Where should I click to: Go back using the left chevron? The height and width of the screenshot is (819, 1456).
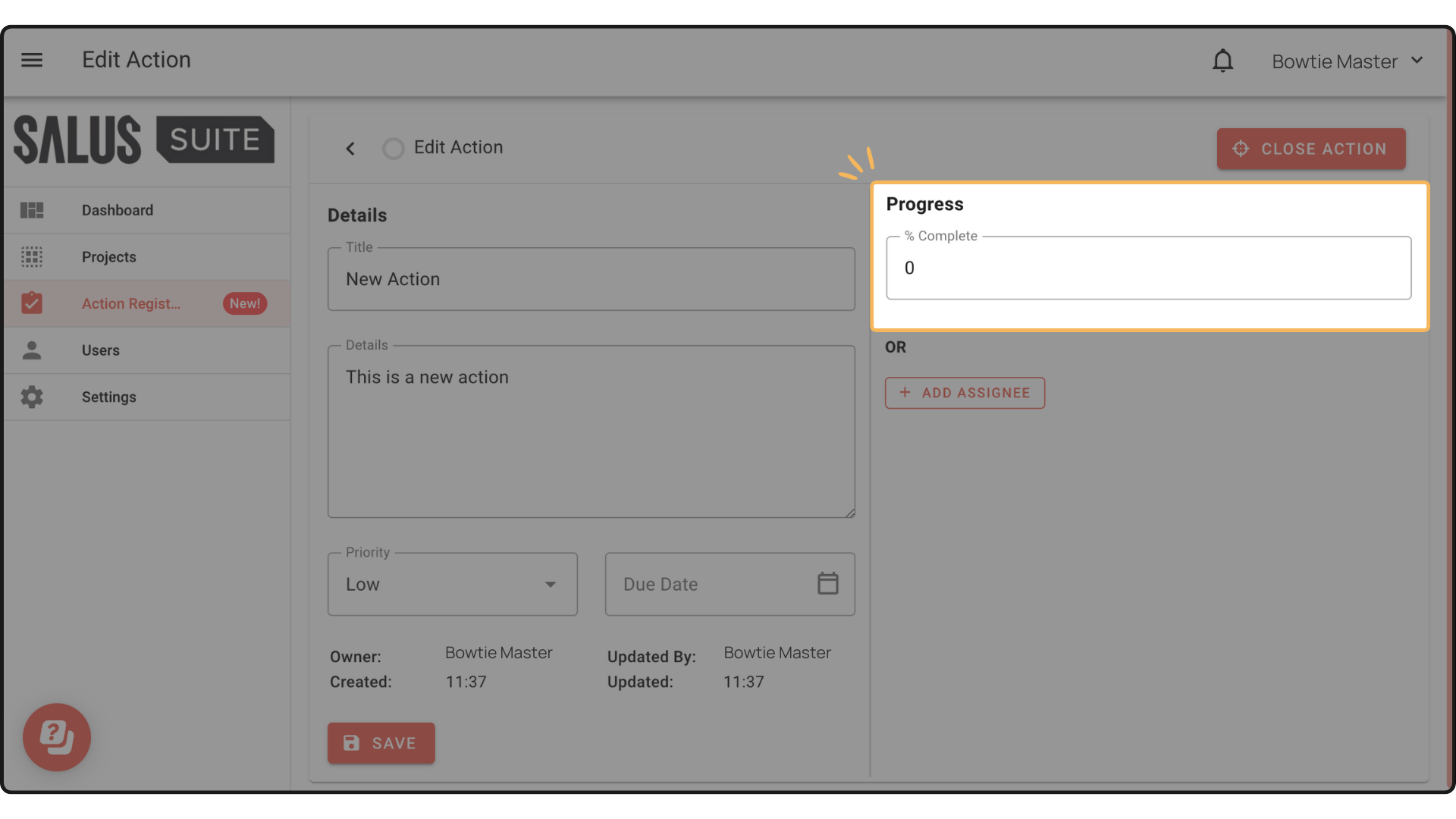click(x=350, y=149)
